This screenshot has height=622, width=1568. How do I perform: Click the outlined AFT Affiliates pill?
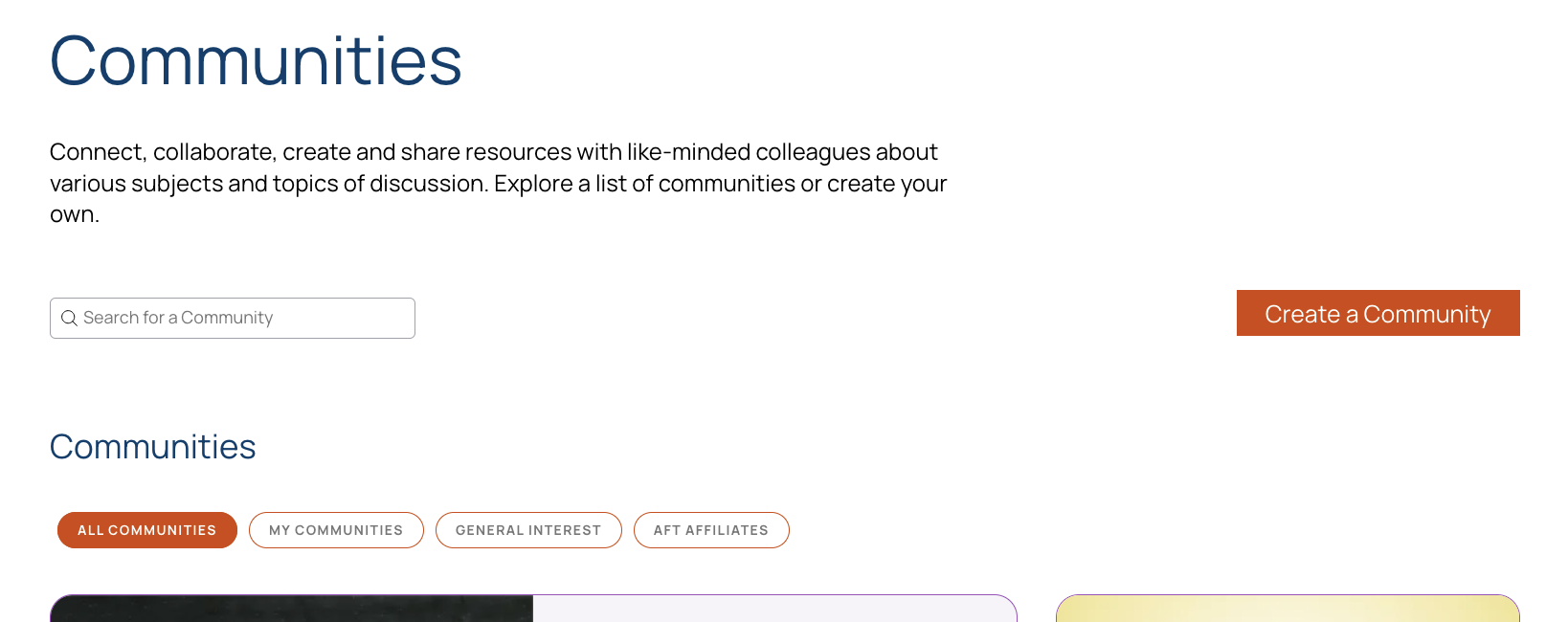point(711,530)
